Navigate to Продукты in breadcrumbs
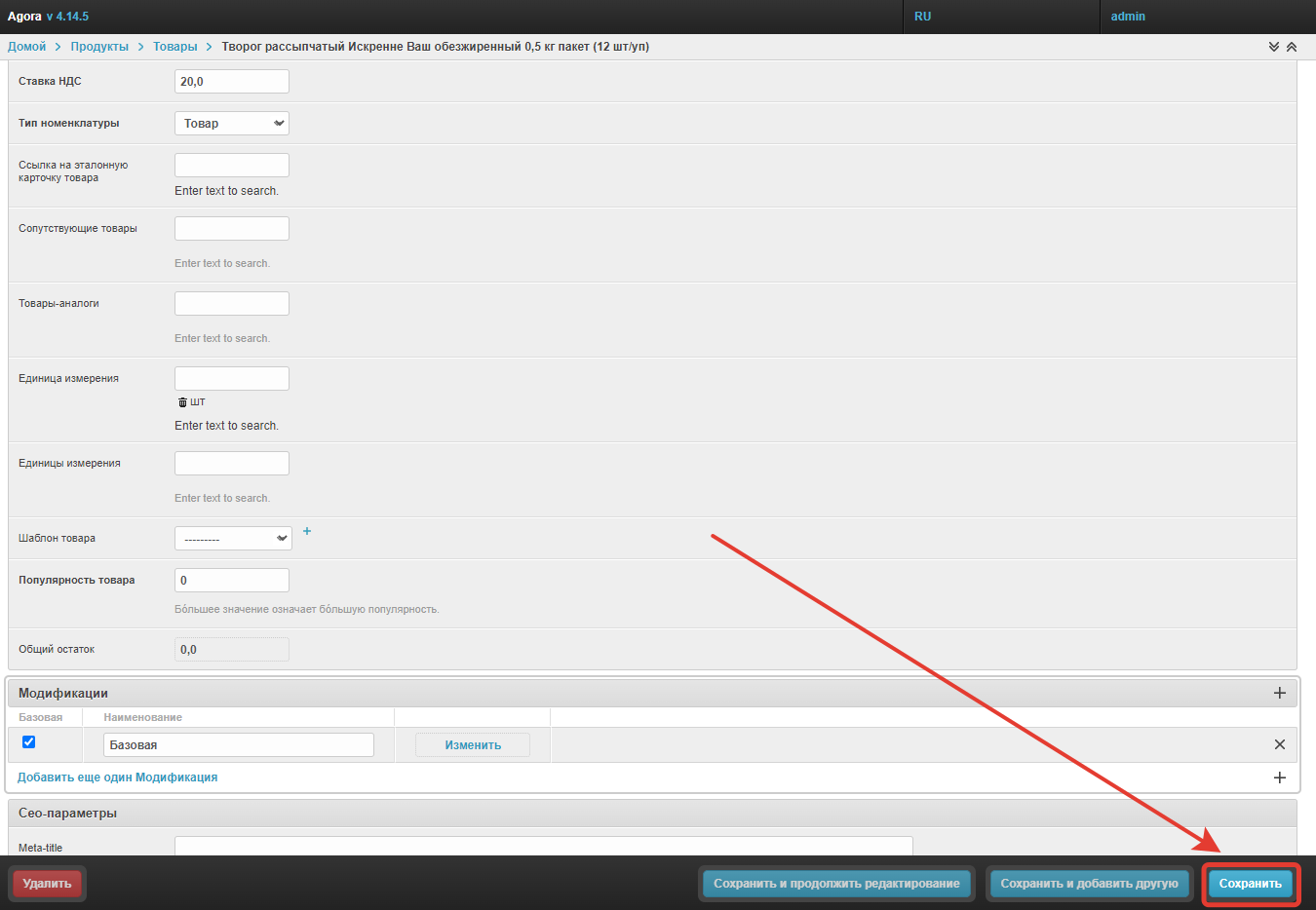The image size is (1316, 910). click(99, 47)
